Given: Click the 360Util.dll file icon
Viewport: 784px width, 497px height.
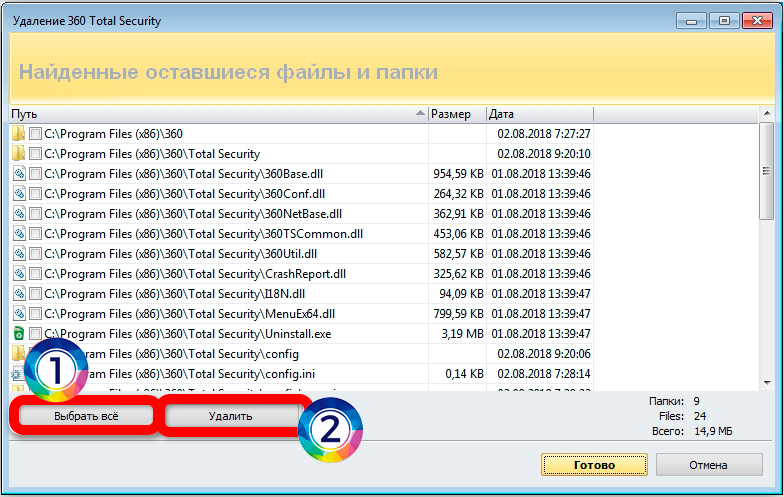Looking at the screenshot, I should tap(19, 254).
